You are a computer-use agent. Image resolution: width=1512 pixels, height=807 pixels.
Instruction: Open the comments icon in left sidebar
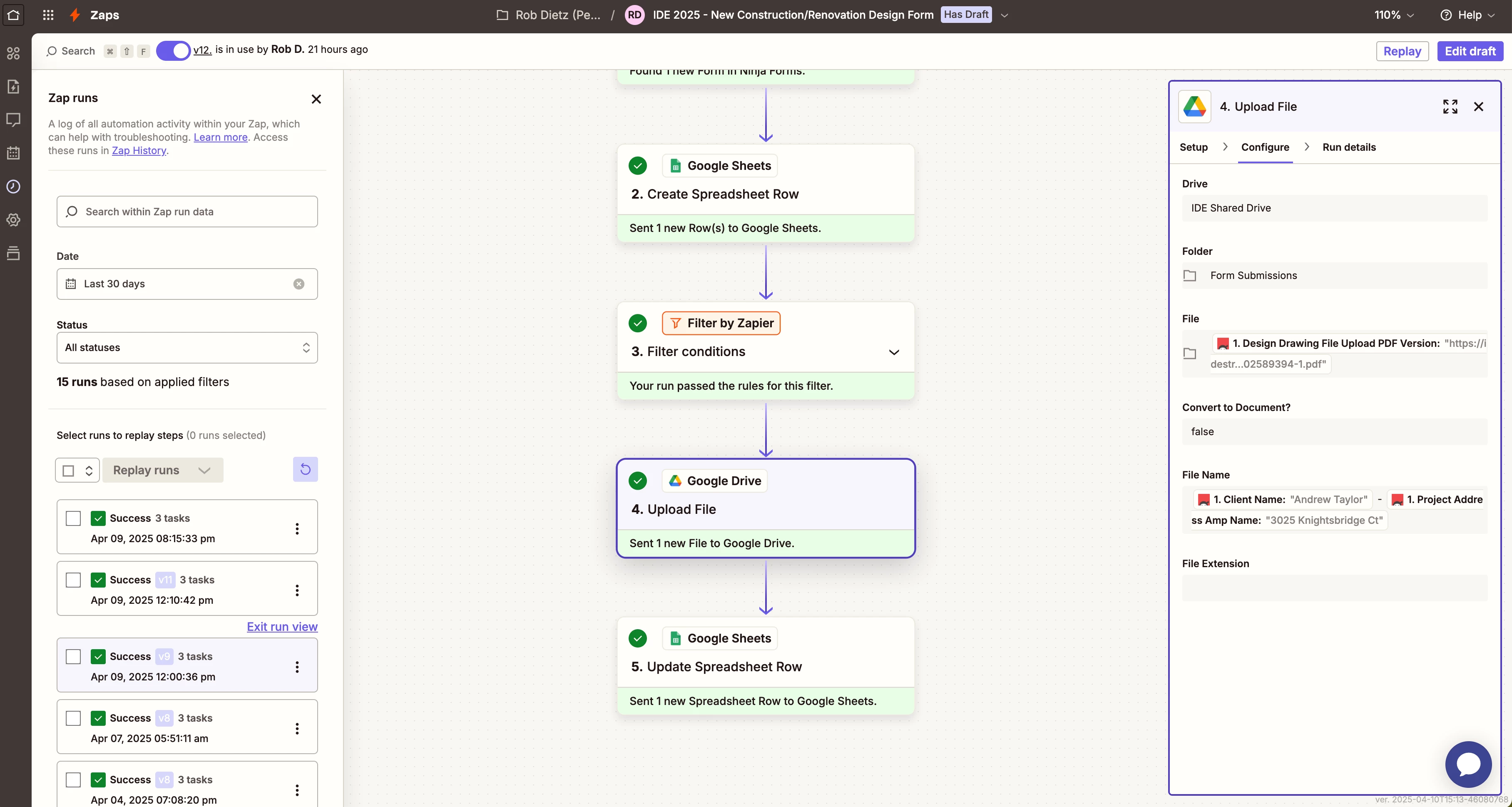pyautogui.click(x=13, y=120)
